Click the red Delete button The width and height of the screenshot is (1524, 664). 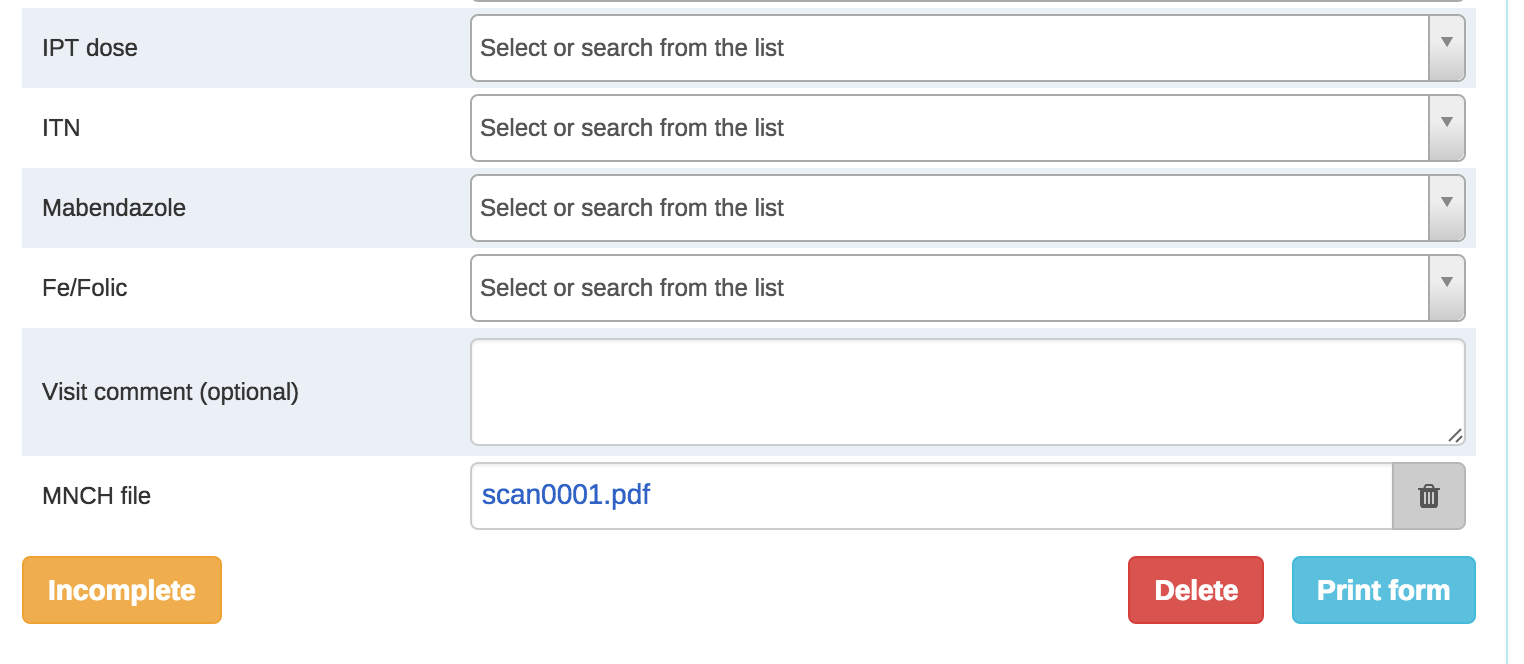pos(1195,590)
